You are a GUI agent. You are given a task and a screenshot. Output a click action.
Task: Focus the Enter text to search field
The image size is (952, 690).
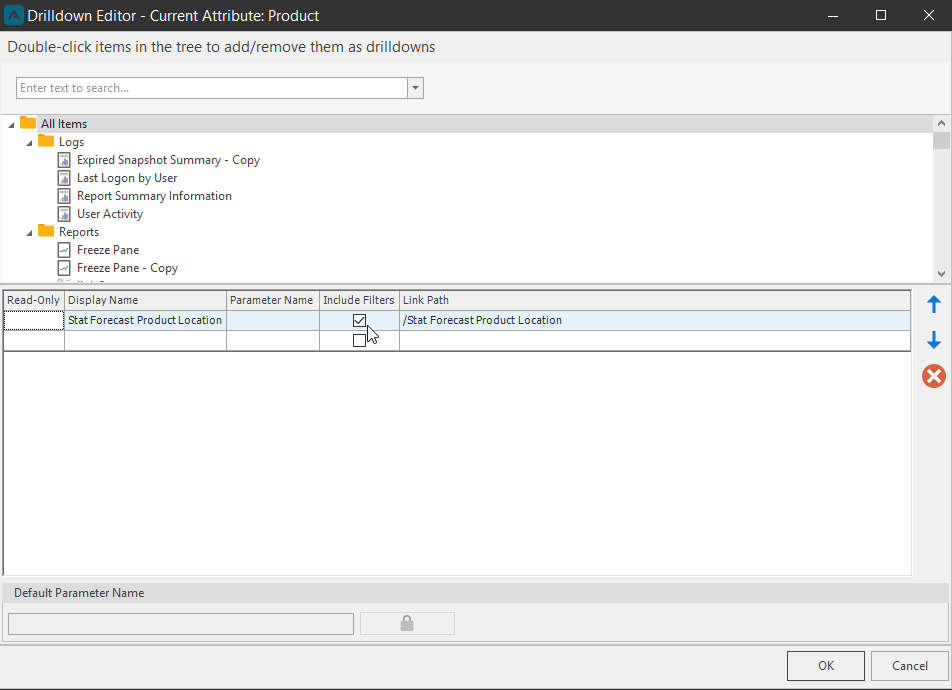212,88
